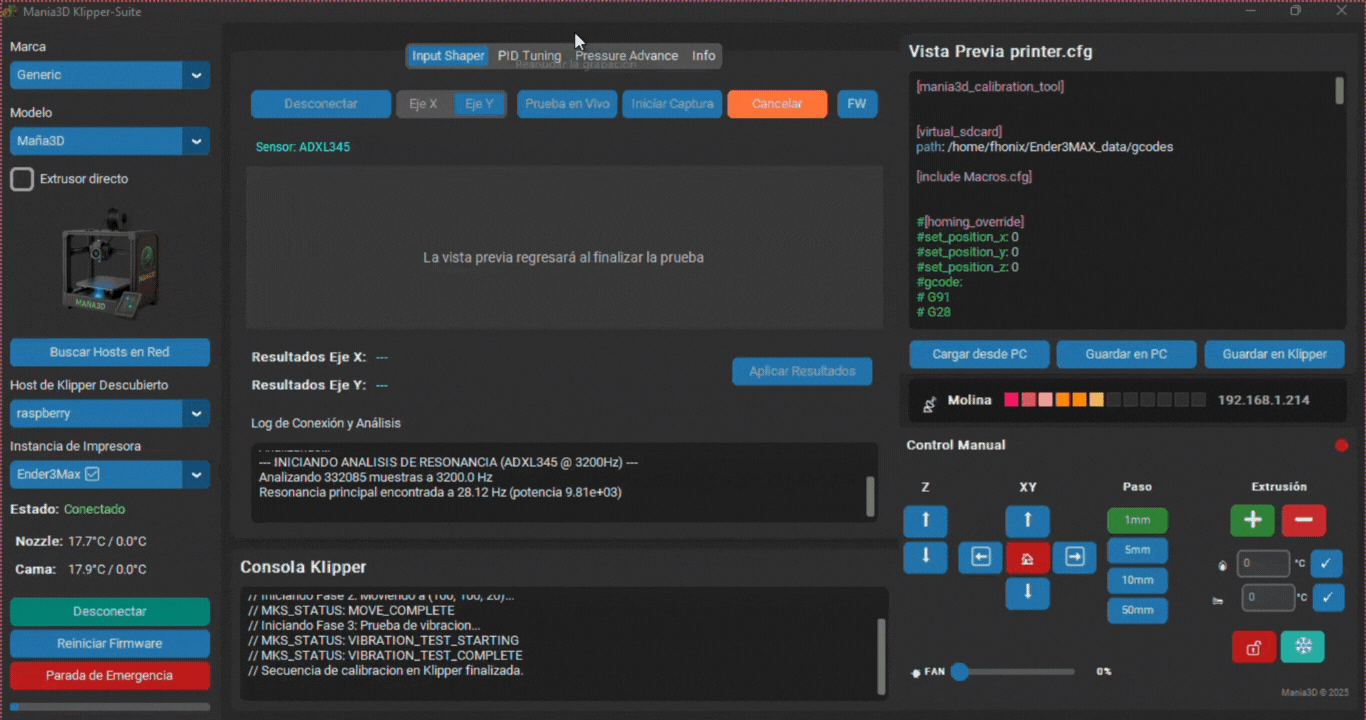Click the green extrude plus button
The image size is (1366, 720).
[1252, 520]
